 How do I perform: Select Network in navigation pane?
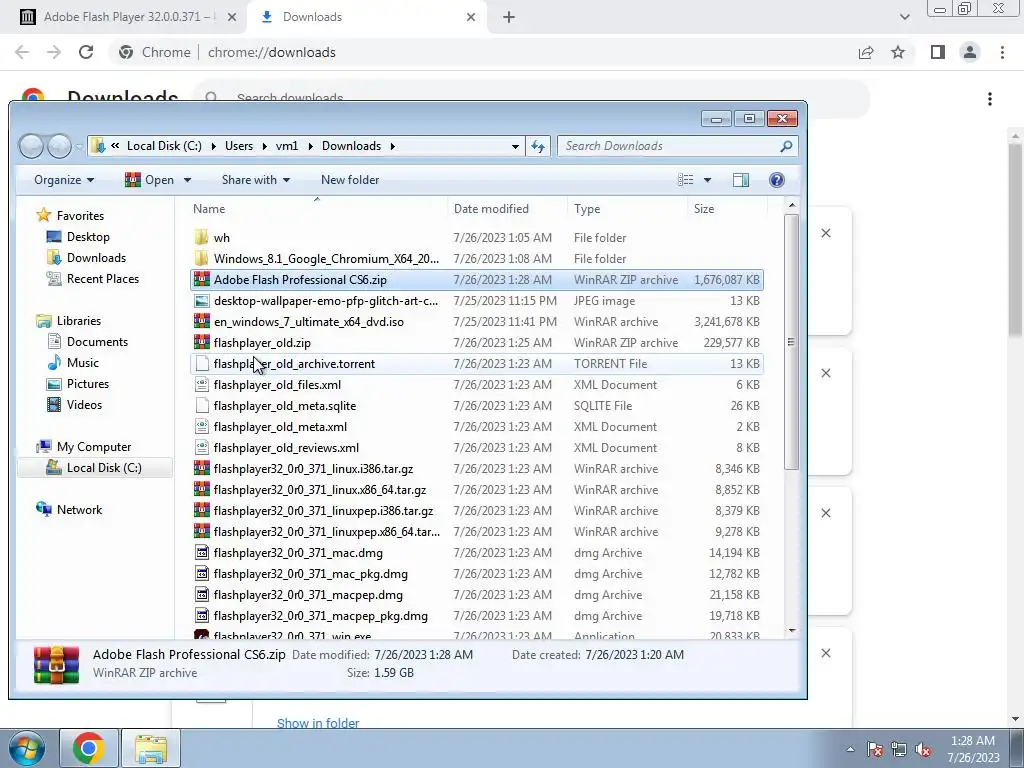[79, 509]
